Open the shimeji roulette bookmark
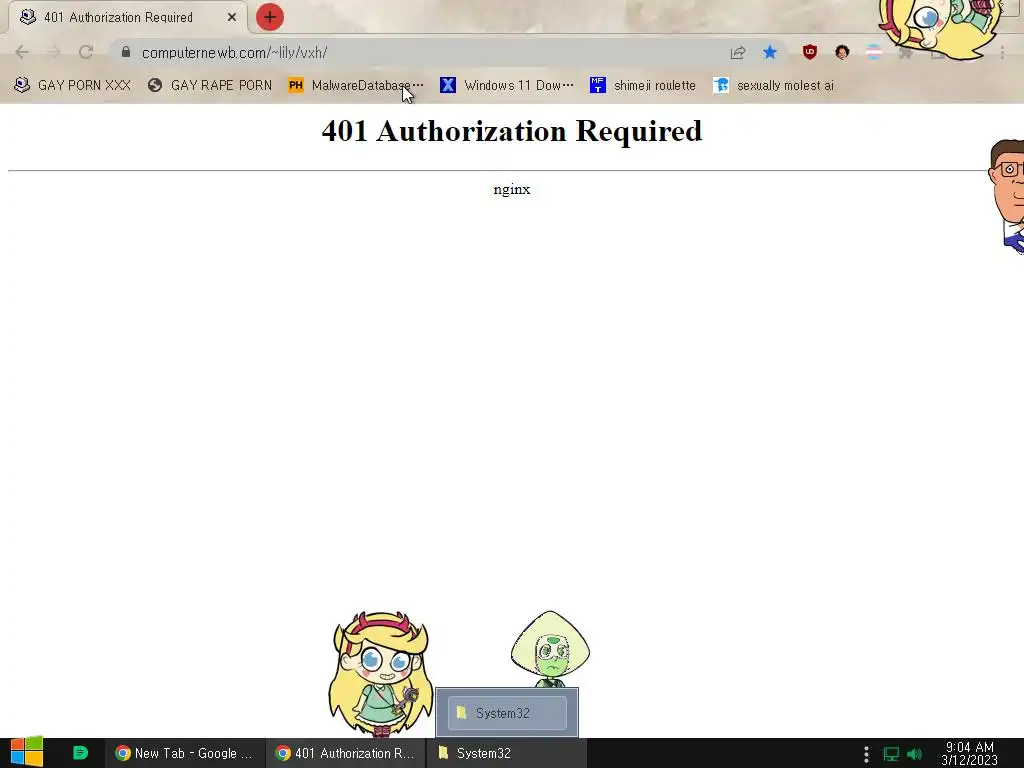The width and height of the screenshot is (1024, 768). tap(643, 85)
